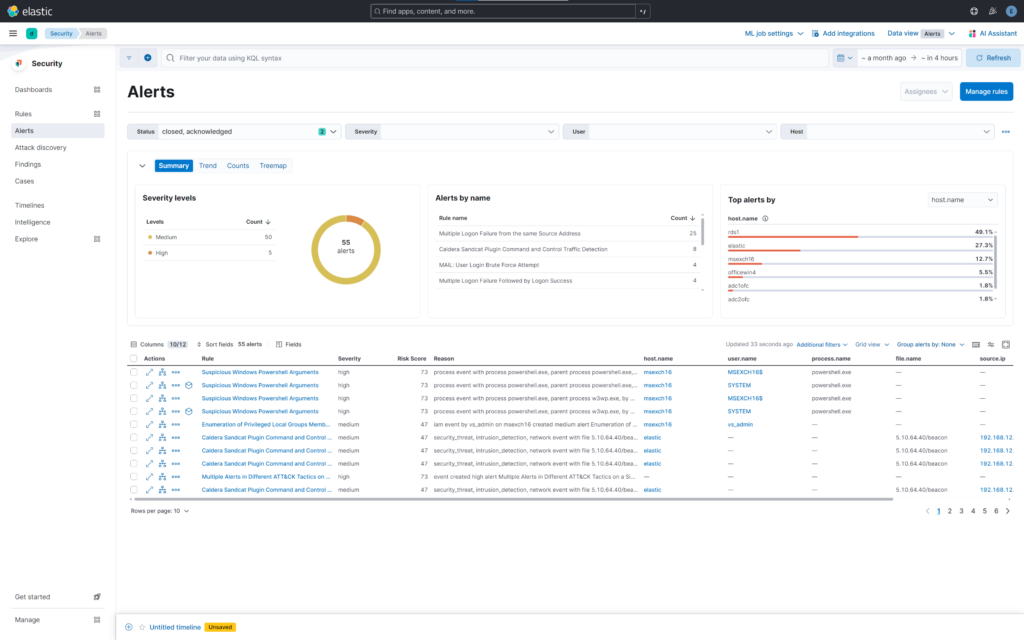
Task: Click the horizontal scrollbar under alerts table
Action: pyautogui.click(x=511, y=500)
